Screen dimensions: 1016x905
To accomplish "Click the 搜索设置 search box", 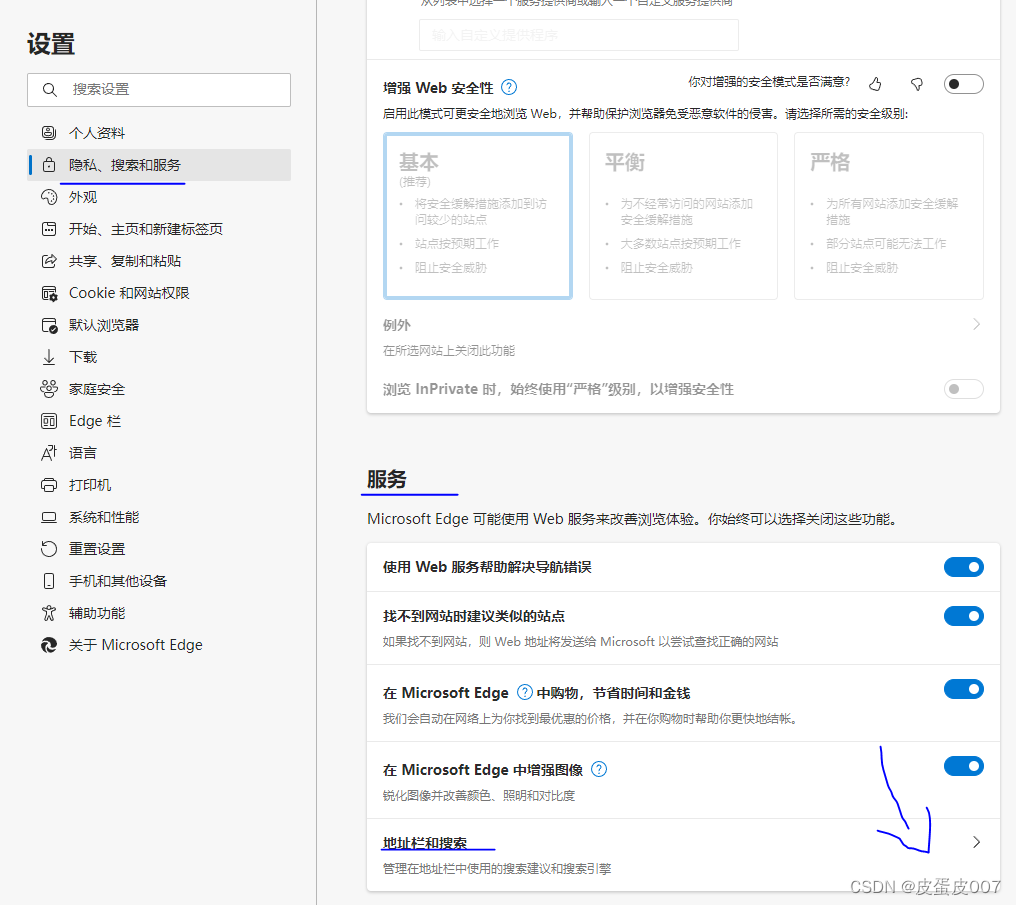I will tap(159, 89).
